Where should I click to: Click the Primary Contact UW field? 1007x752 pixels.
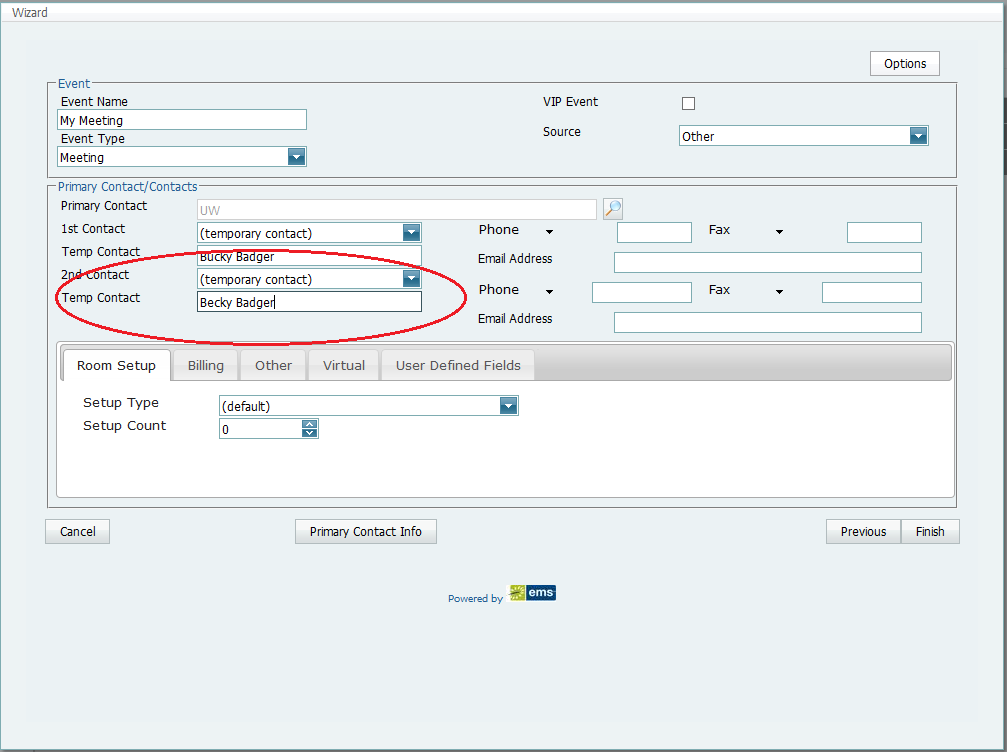point(397,209)
